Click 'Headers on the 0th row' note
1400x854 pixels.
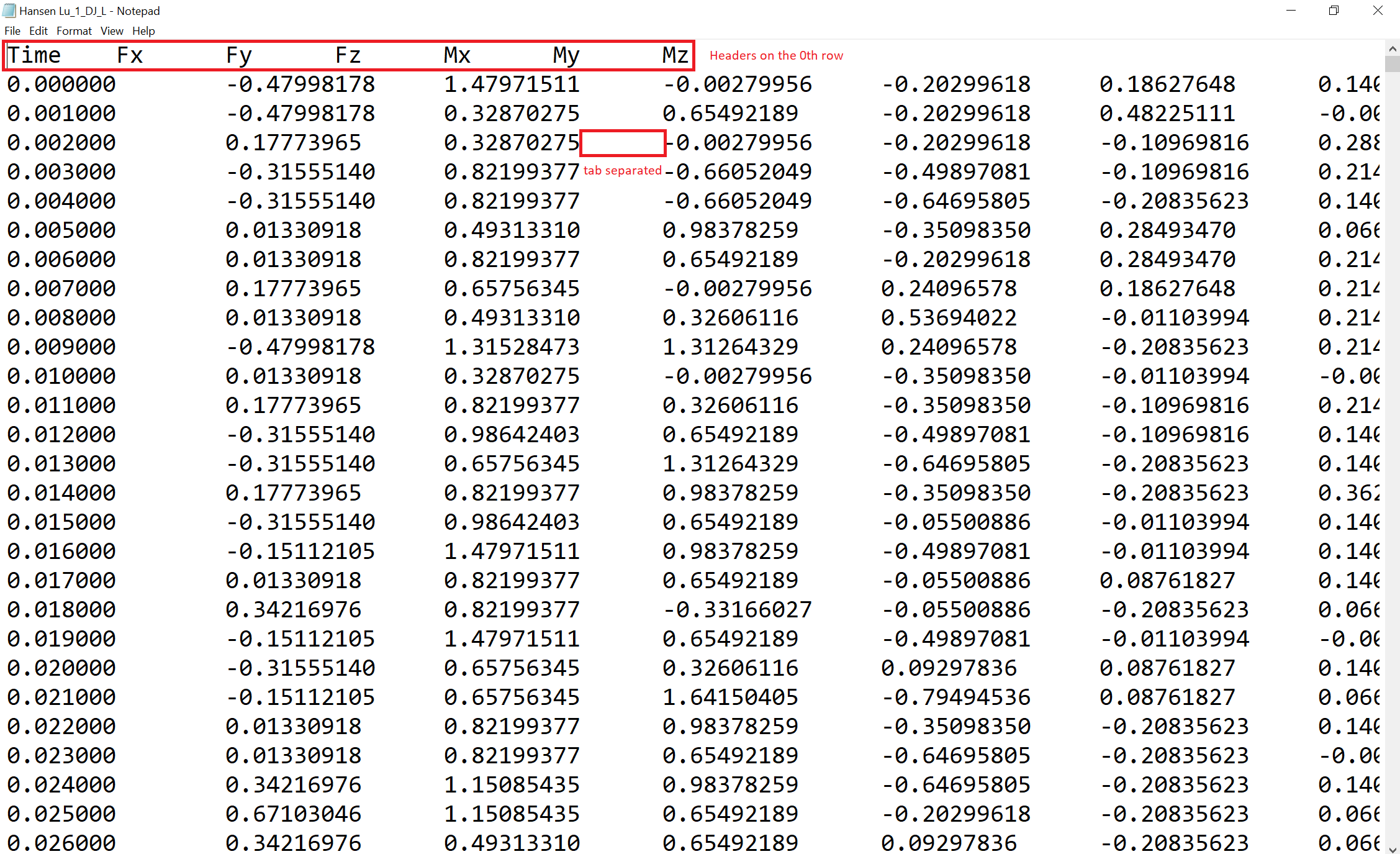[776, 55]
